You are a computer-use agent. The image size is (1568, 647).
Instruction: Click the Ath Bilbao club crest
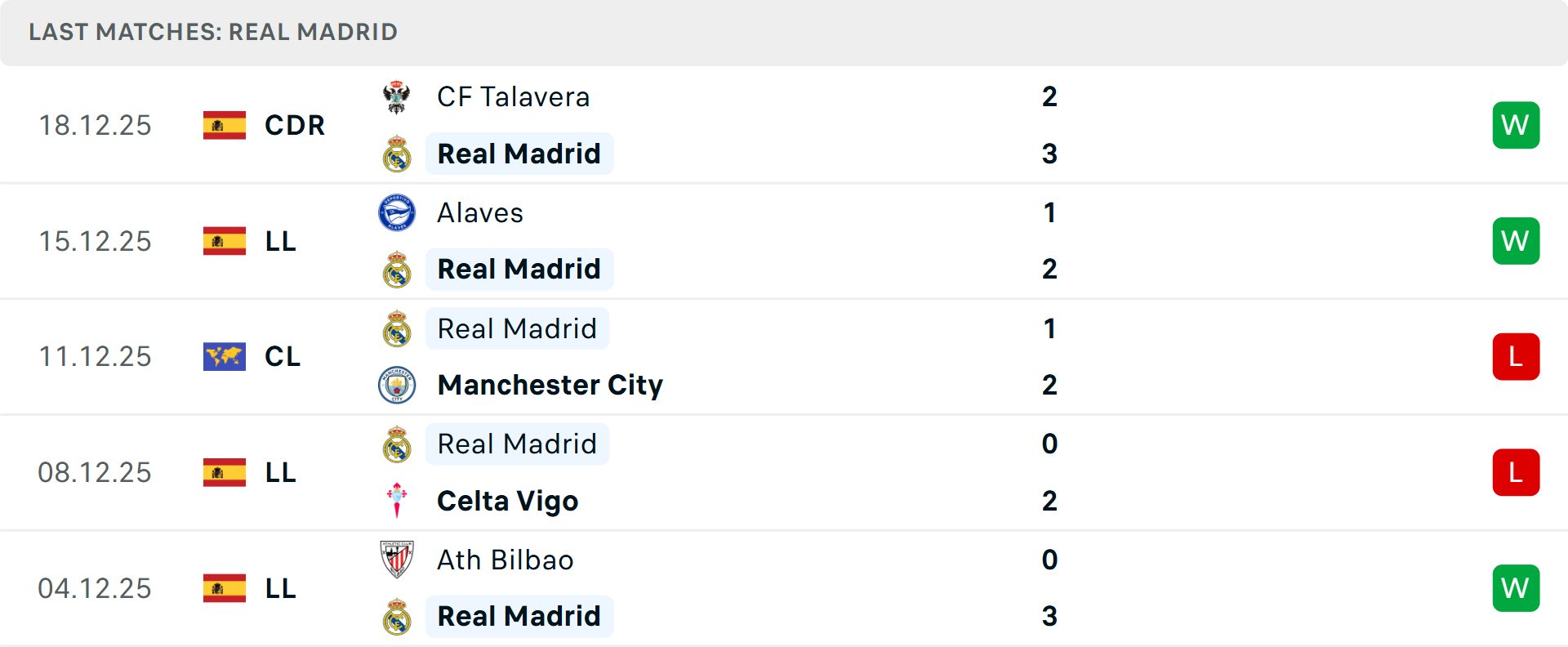[x=397, y=560]
